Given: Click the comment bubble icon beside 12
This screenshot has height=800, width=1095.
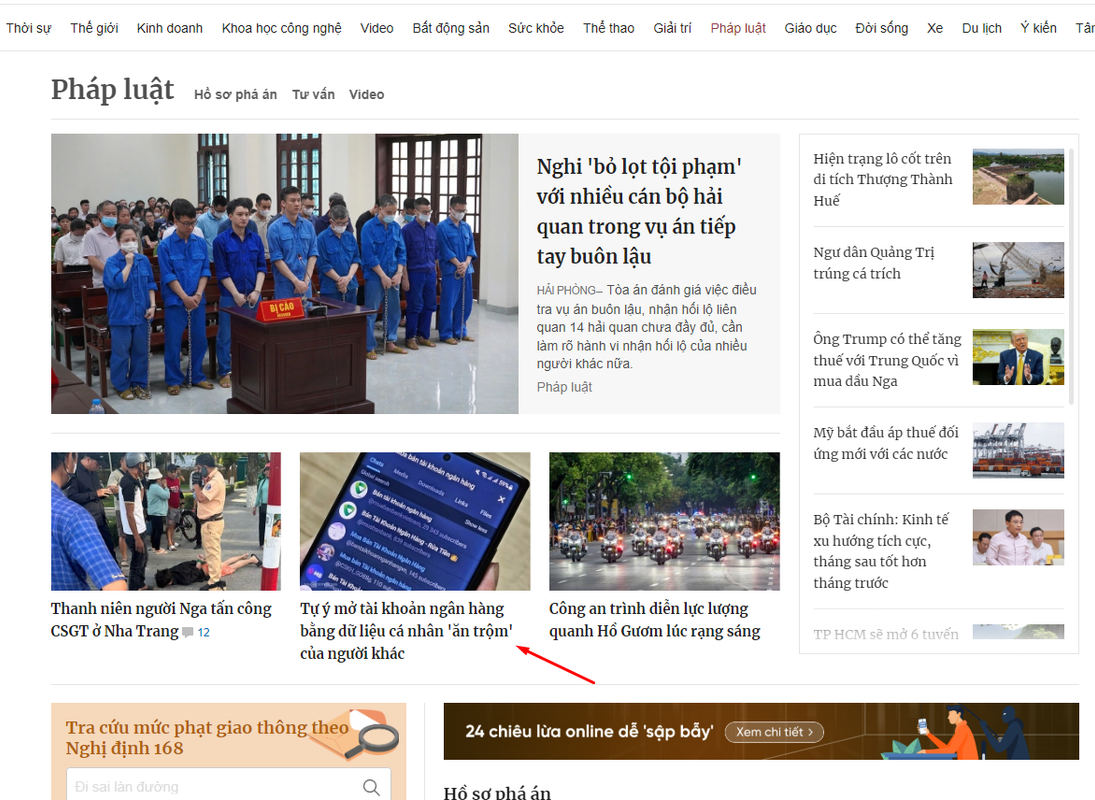Looking at the screenshot, I should [x=187, y=632].
